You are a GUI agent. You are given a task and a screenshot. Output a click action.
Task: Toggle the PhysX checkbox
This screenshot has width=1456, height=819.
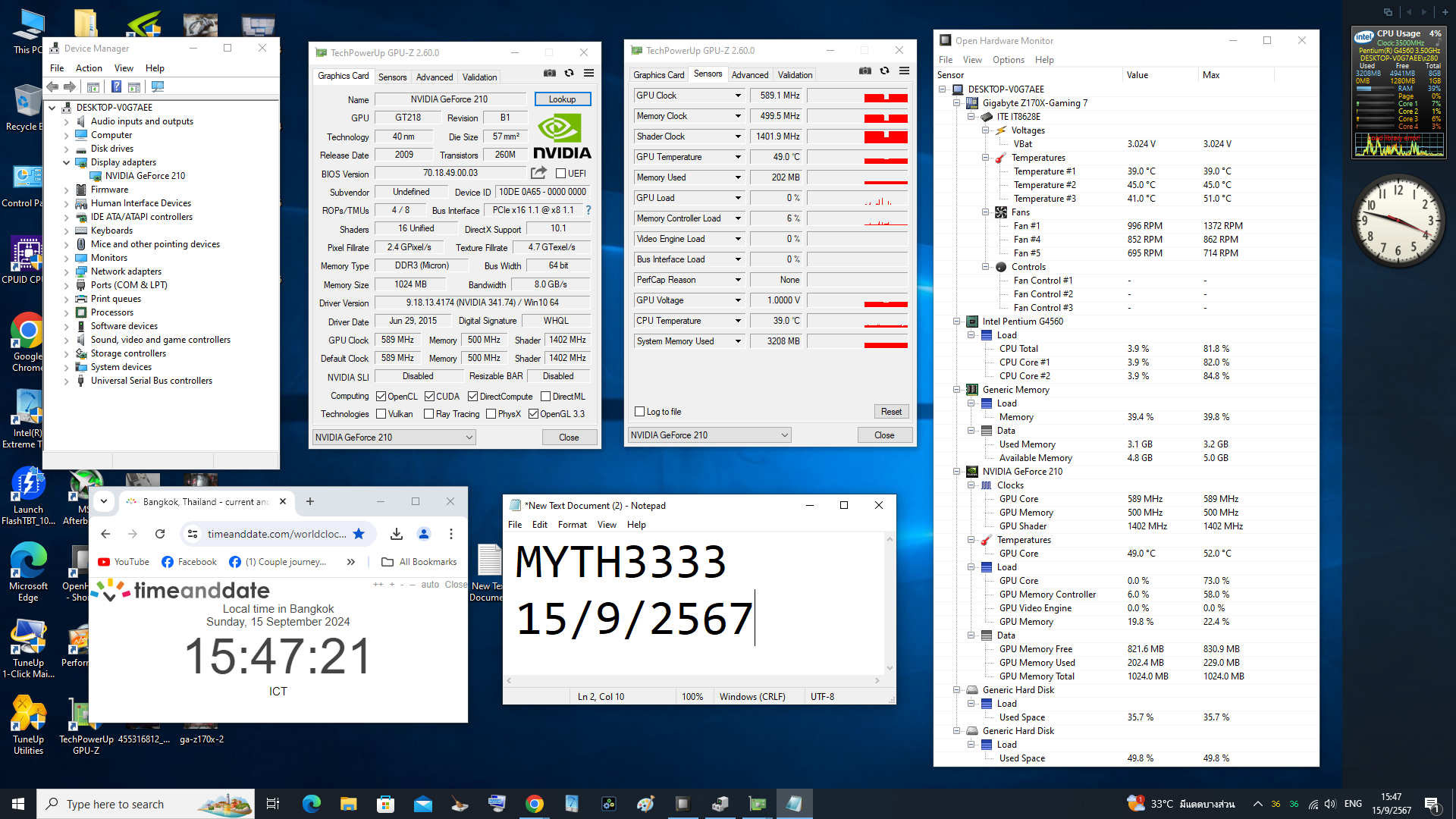coord(491,414)
